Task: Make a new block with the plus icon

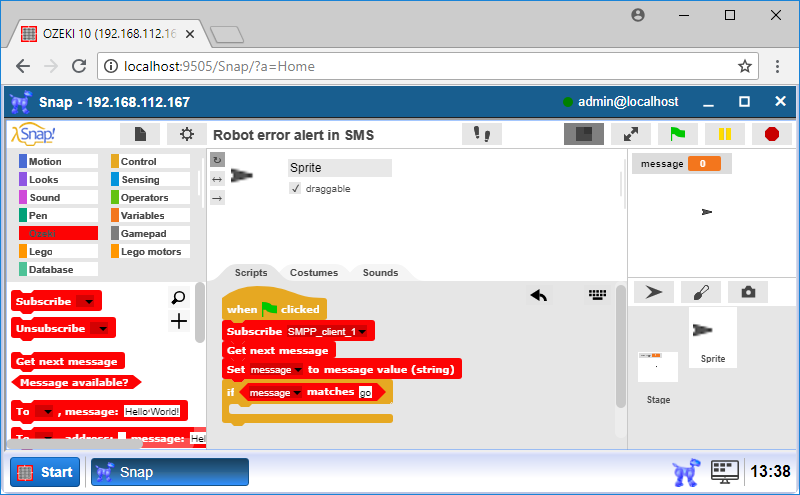Action: click(x=179, y=321)
